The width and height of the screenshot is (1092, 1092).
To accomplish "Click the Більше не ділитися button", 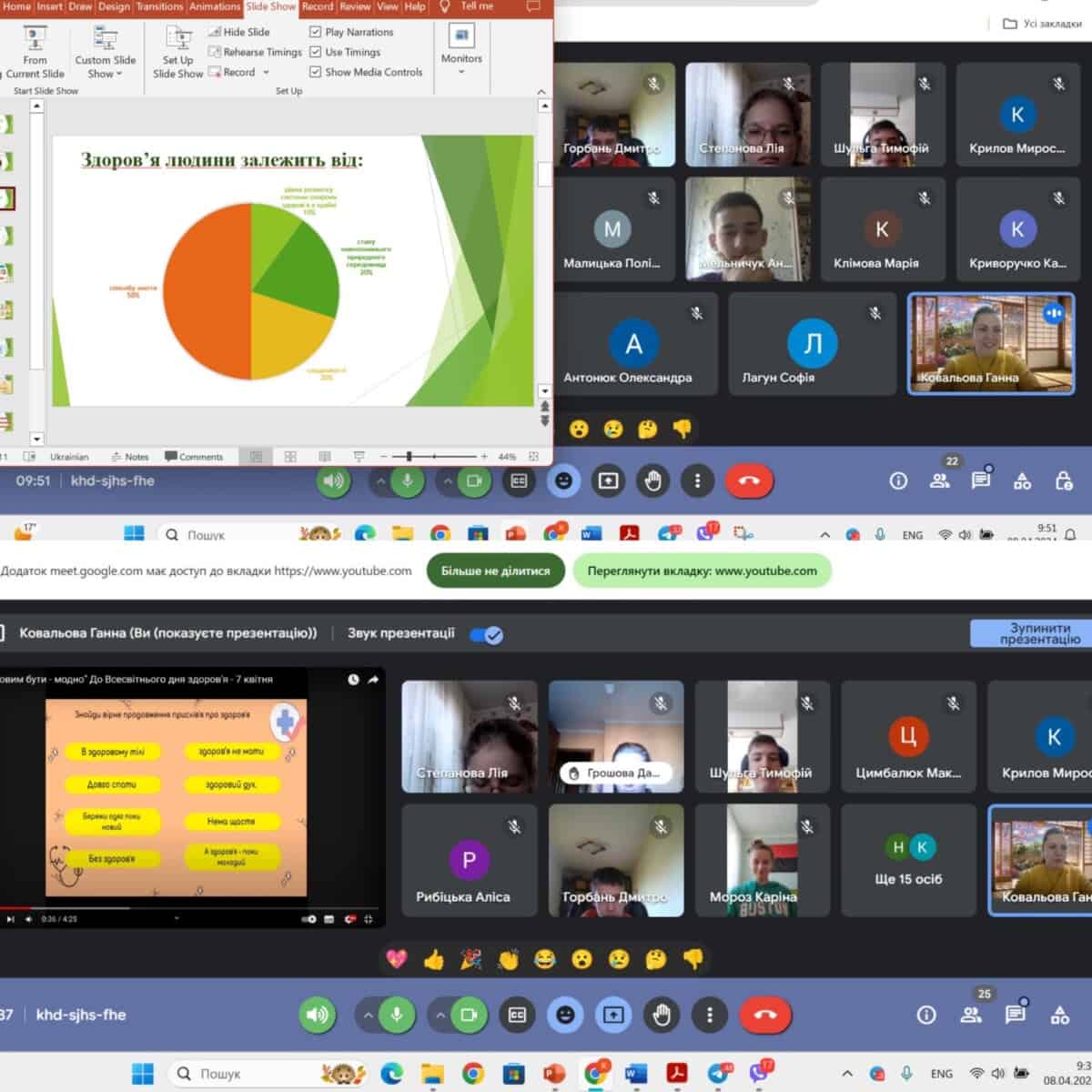I will (496, 571).
